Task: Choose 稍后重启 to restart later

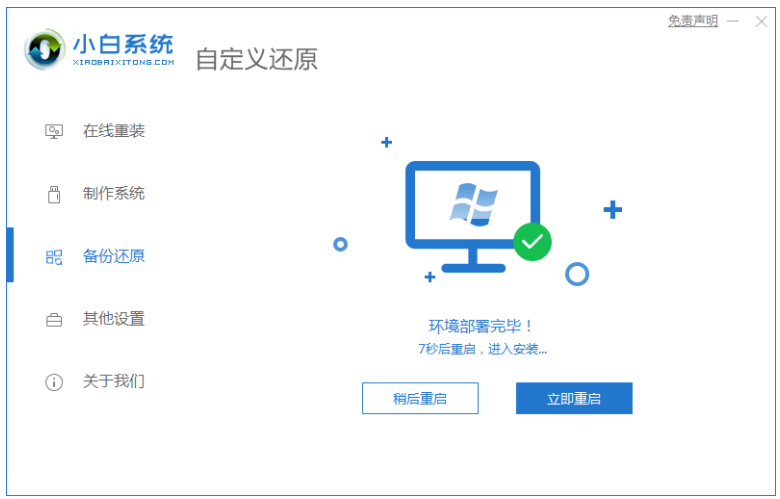Action: [x=420, y=399]
